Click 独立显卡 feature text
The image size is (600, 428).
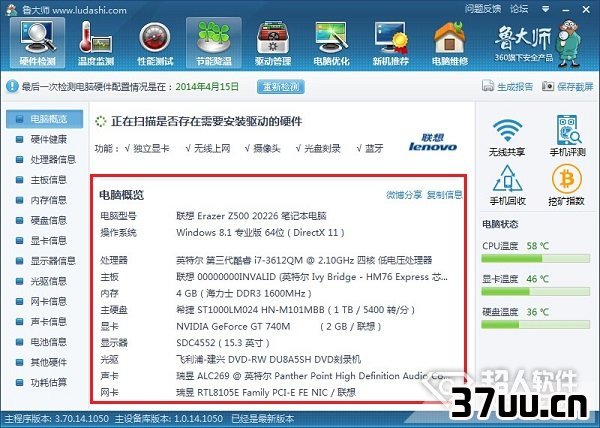[x=147, y=148]
